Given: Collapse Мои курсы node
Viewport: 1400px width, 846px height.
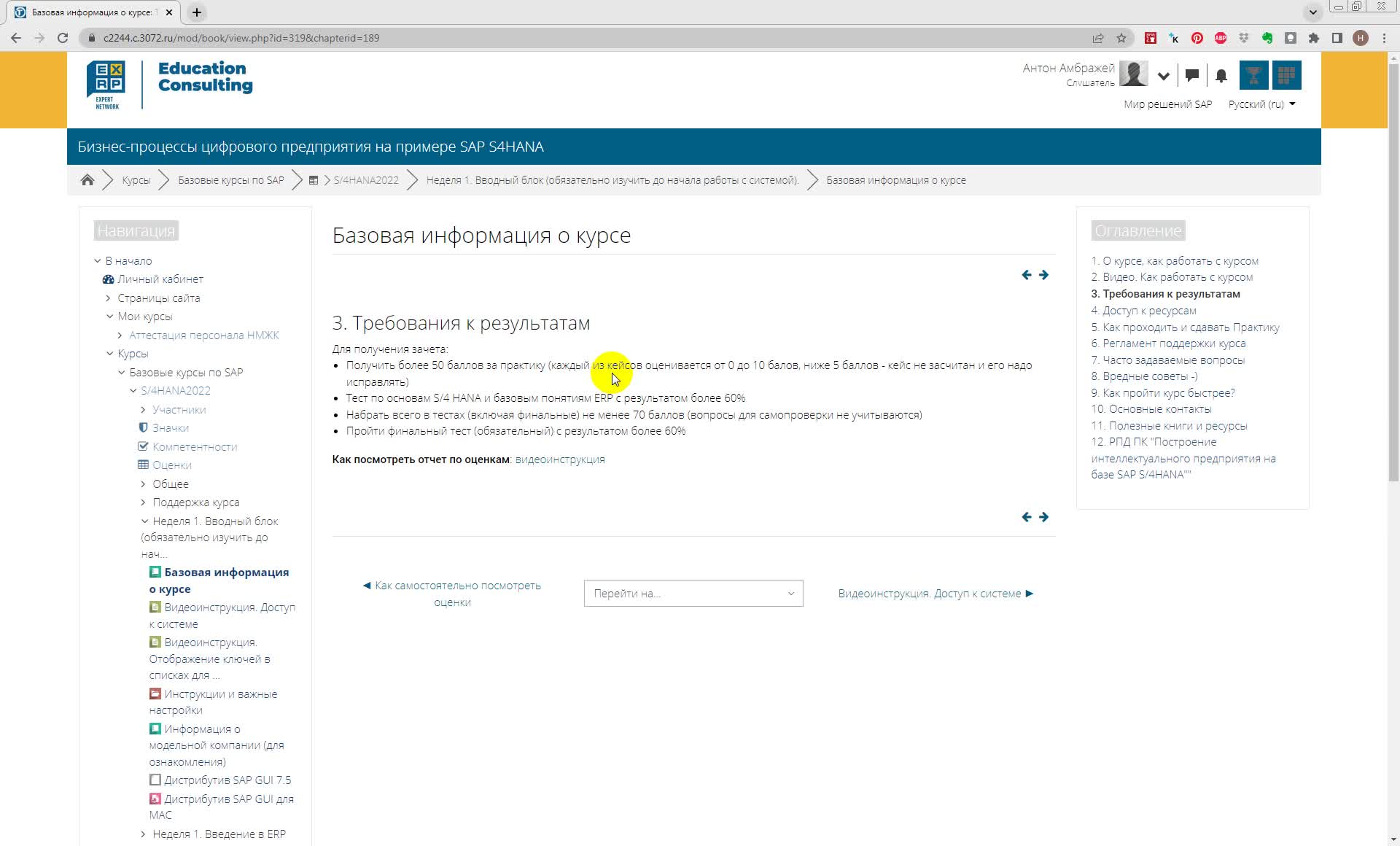Looking at the screenshot, I should coord(109,317).
